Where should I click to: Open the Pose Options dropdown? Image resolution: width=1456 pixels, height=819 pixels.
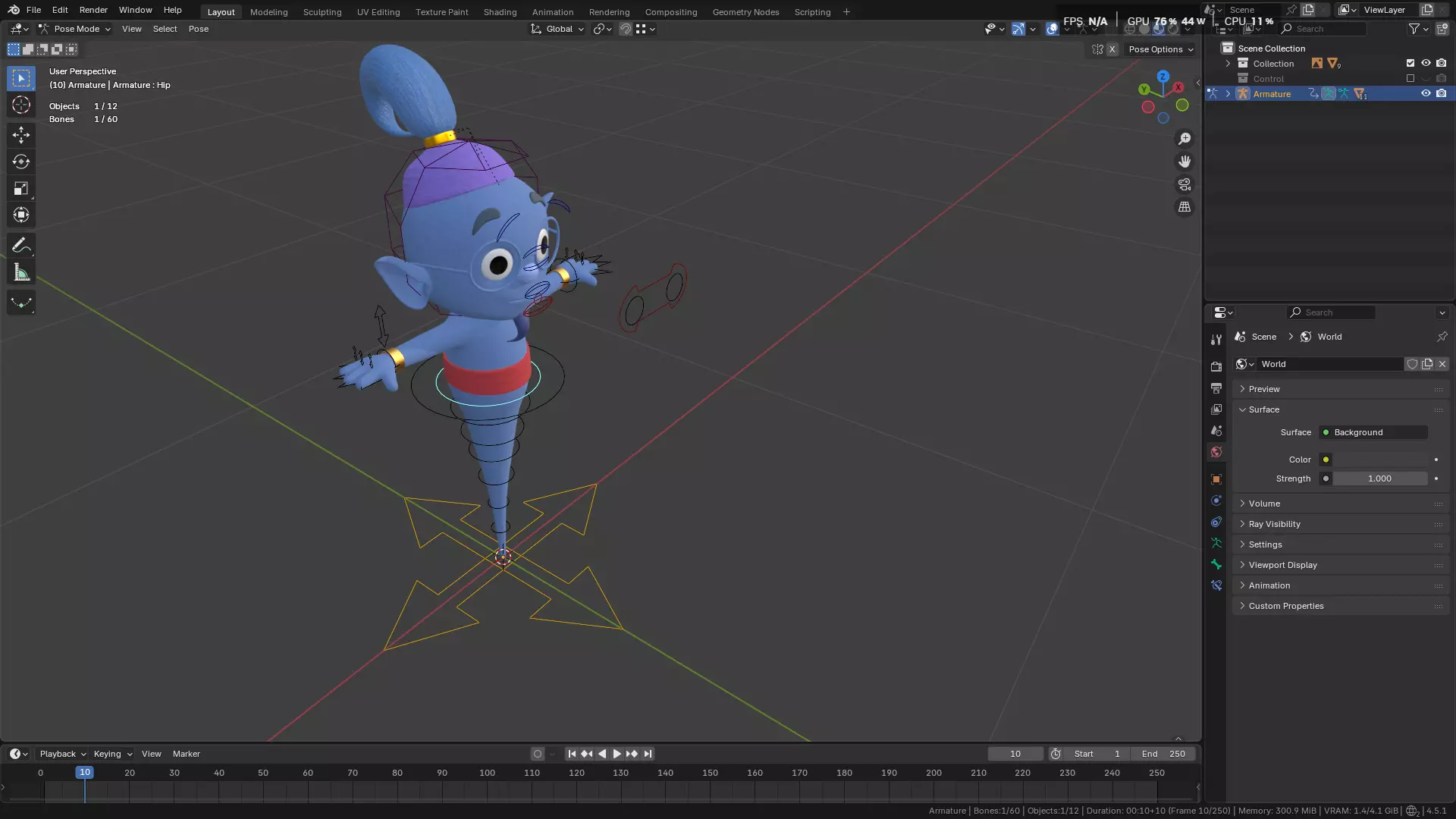[x=1160, y=49]
